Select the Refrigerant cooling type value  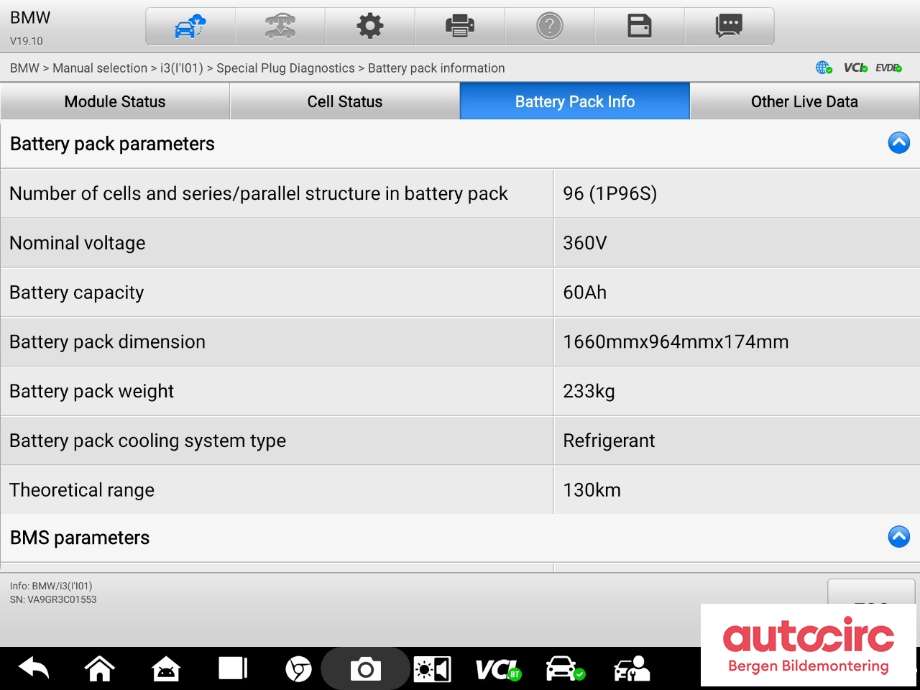pos(608,441)
